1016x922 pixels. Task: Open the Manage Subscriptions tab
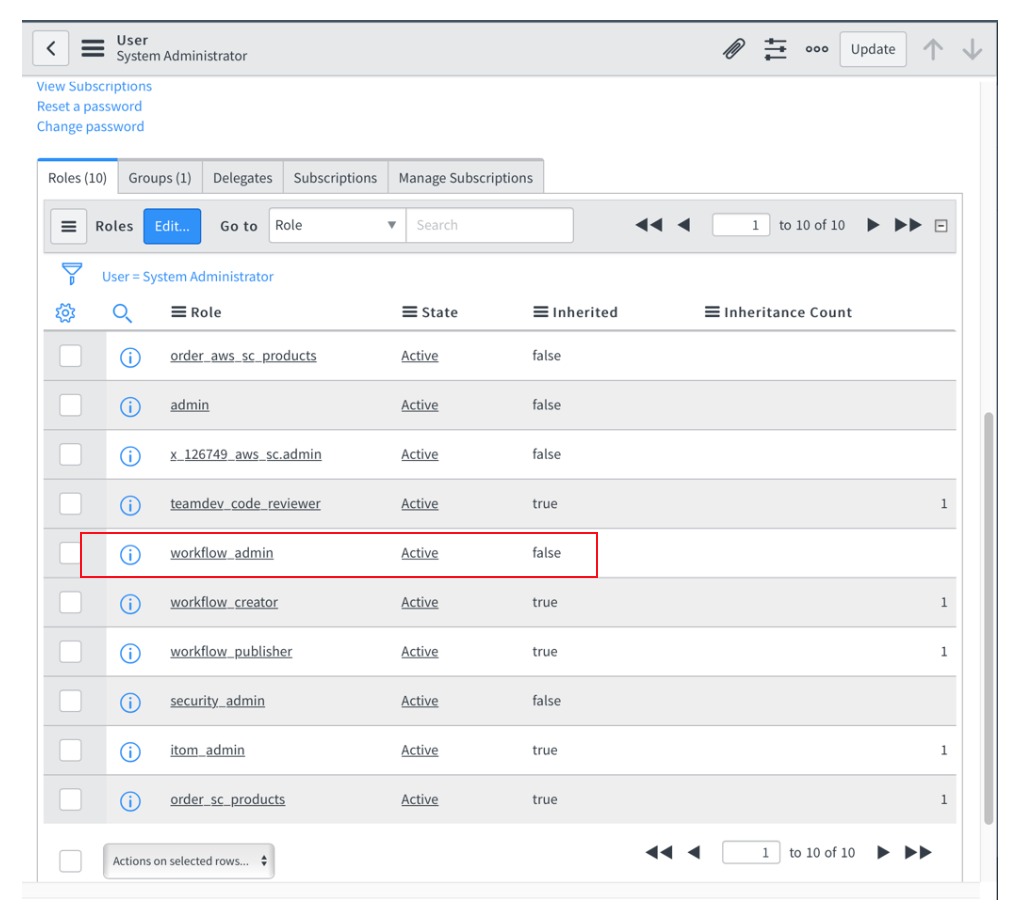(466, 177)
